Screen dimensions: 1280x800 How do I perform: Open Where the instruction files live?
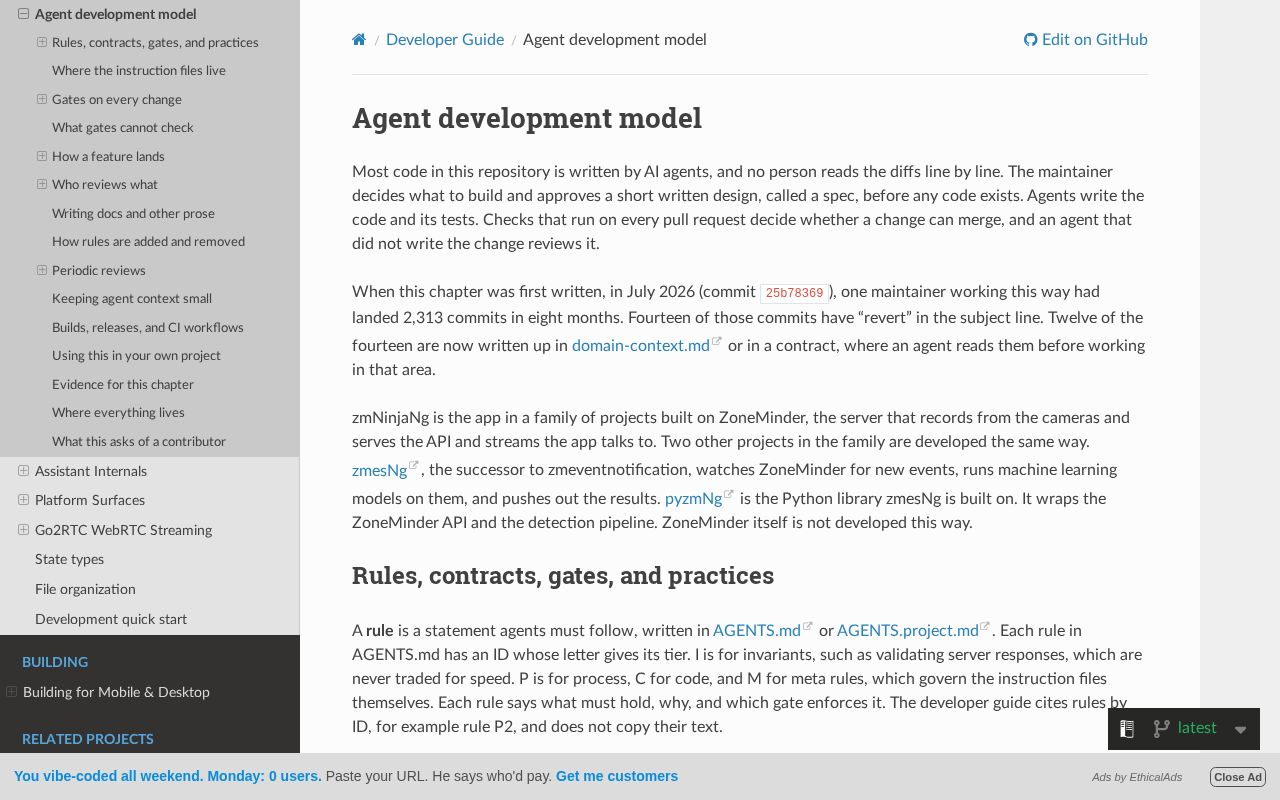[x=139, y=71]
